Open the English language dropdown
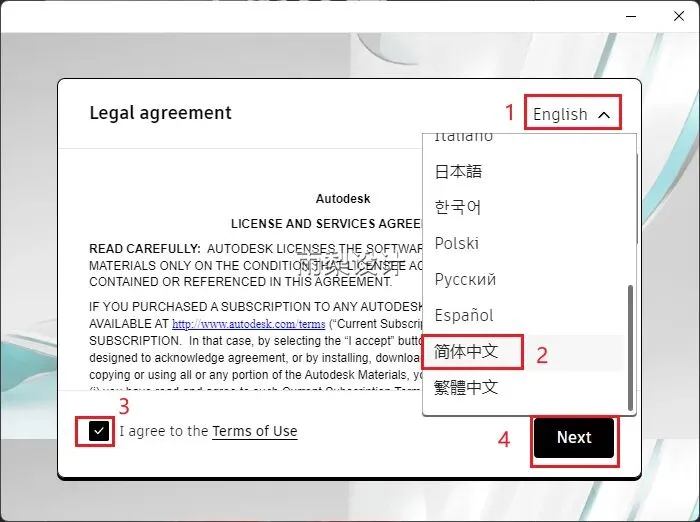 [x=572, y=114]
